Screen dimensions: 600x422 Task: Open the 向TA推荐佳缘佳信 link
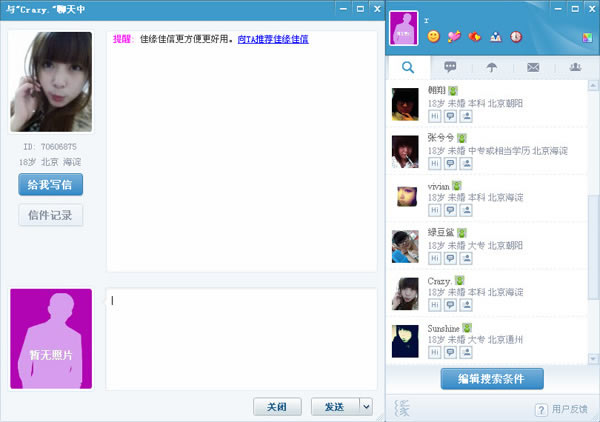click(273, 39)
